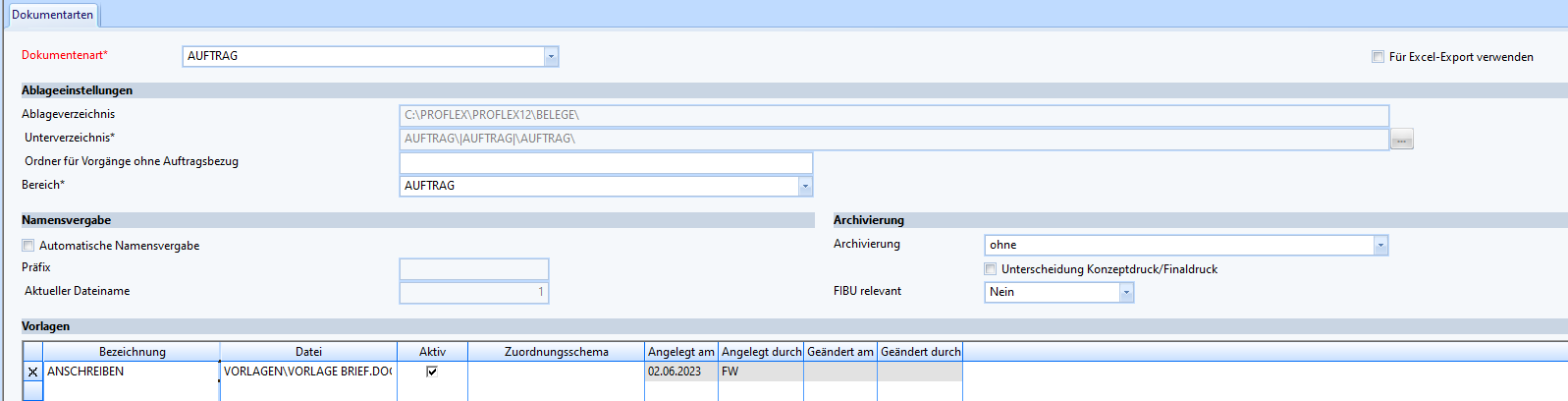1568x401 pixels.
Task: Open the Archivierung dropdown showing ohne
Action: tap(1380, 246)
